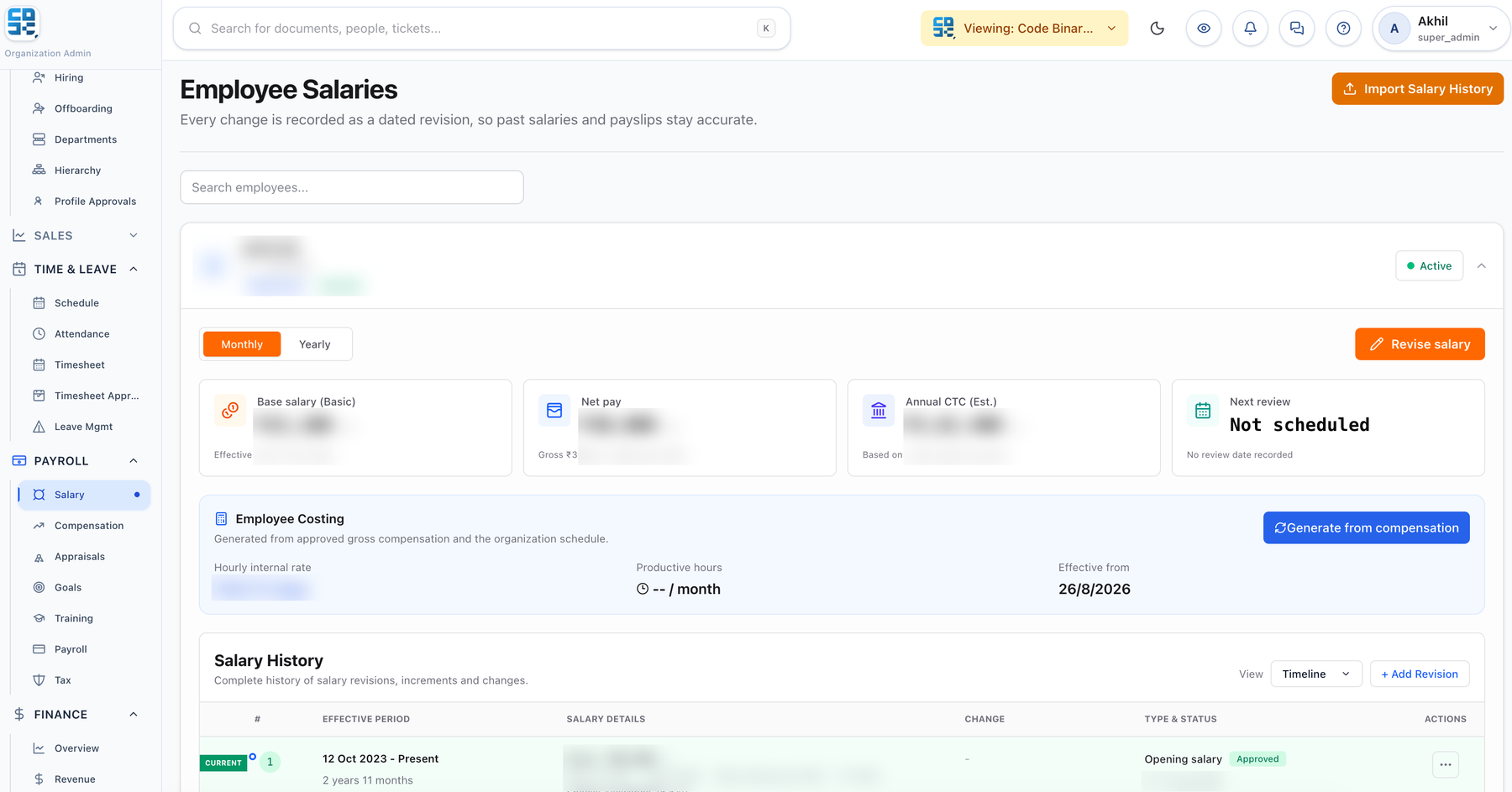Image resolution: width=1512 pixels, height=792 pixels.
Task: Switch to Yearly salary view
Action: (x=315, y=344)
